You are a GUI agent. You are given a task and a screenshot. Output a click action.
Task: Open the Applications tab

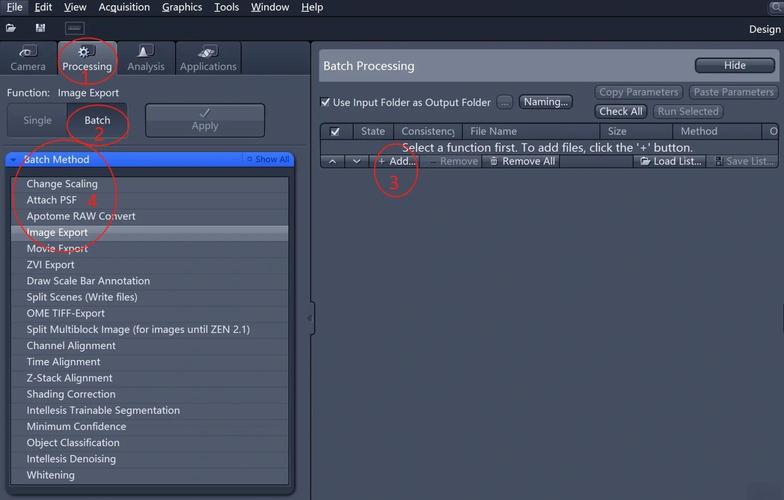208,58
